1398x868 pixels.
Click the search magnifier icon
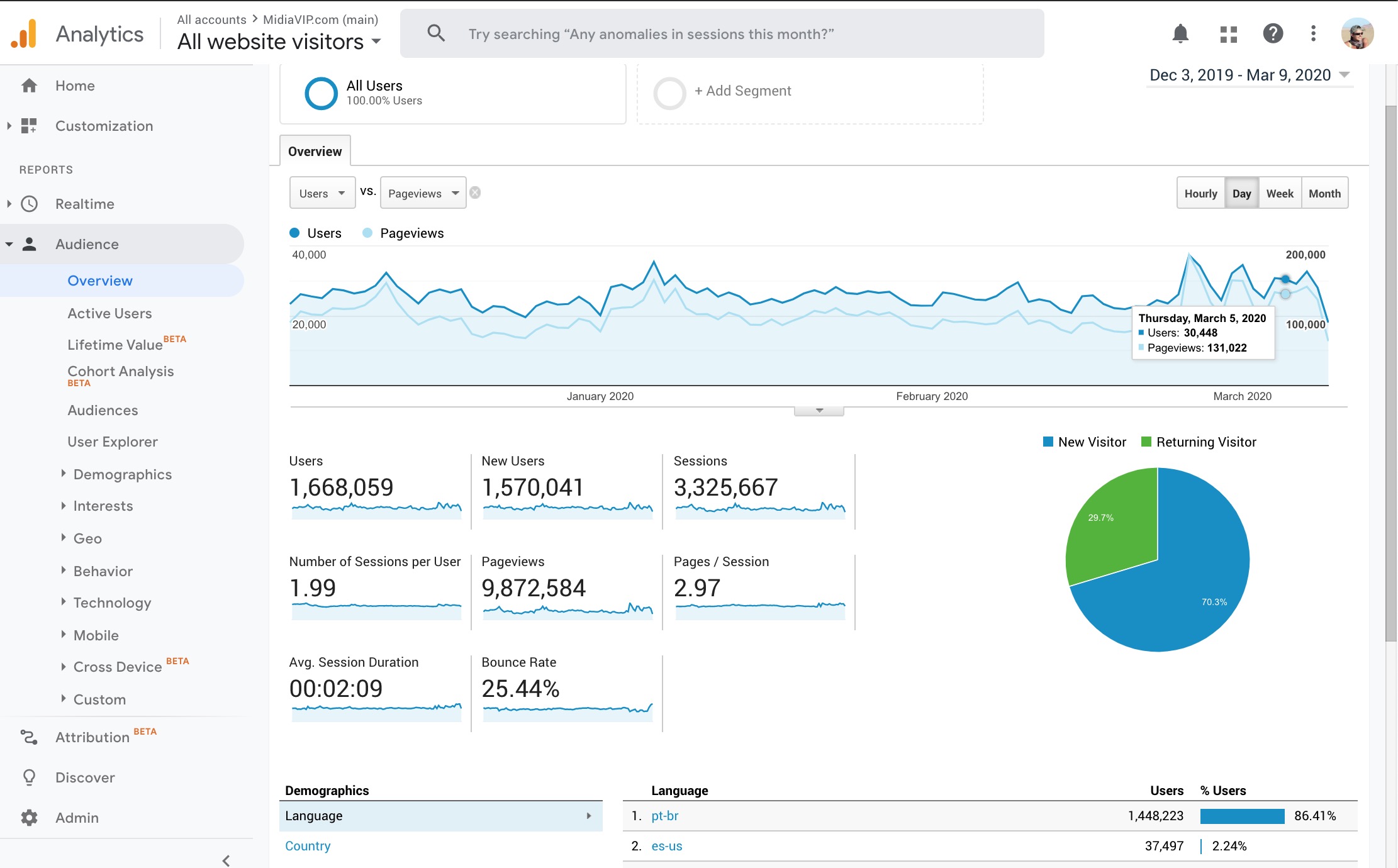tap(436, 33)
